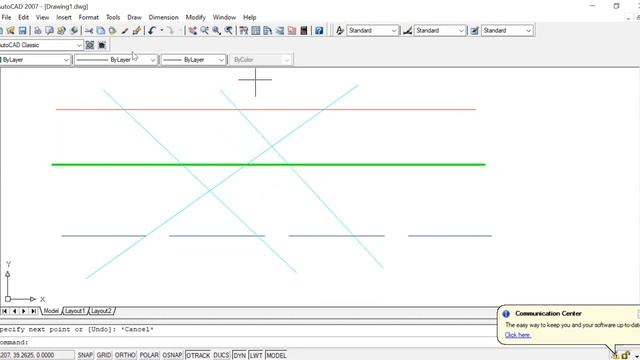Open the dimension style Standard dropdown
This screenshot has height=360, width=640.
[x=461, y=31]
